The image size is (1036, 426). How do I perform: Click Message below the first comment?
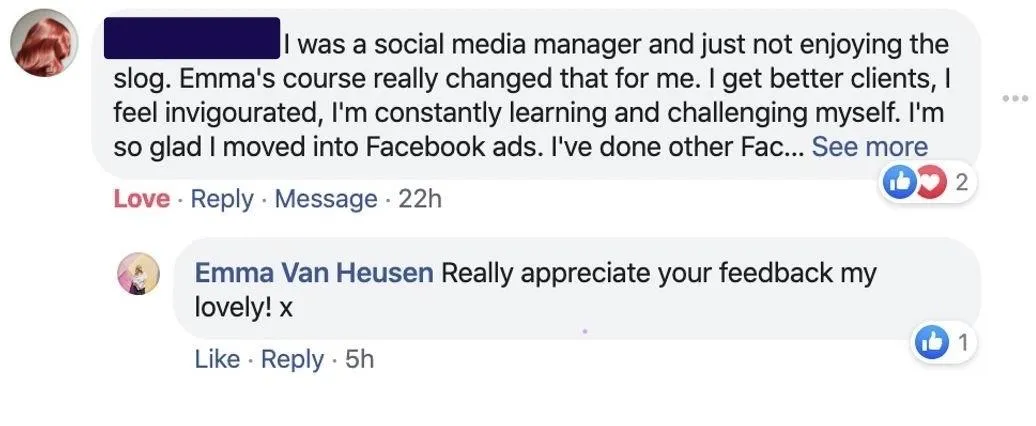(326, 199)
